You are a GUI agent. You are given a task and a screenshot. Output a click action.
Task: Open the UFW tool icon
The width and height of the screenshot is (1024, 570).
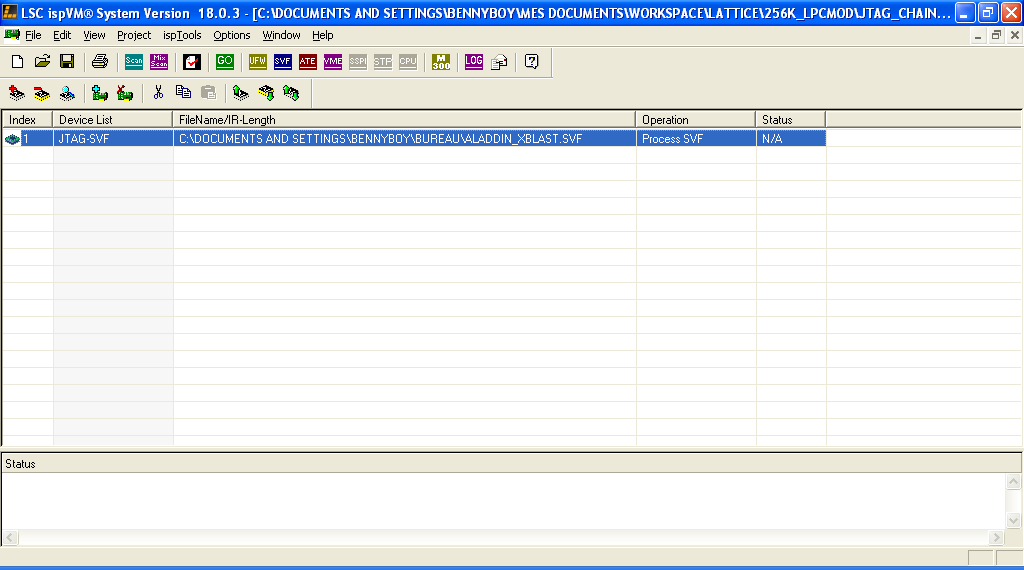pyautogui.click(x=257, y=61)
